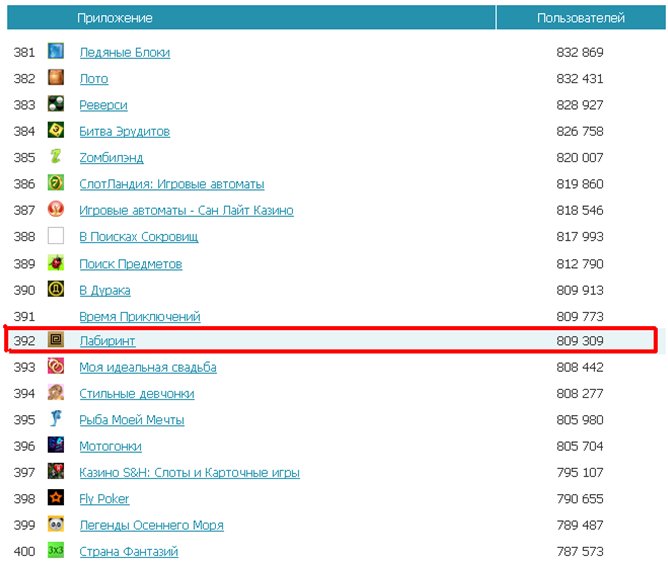Open the Битва Эрудитов link
Viewport: 668px width, 564px height.
(x=124, y=131)
